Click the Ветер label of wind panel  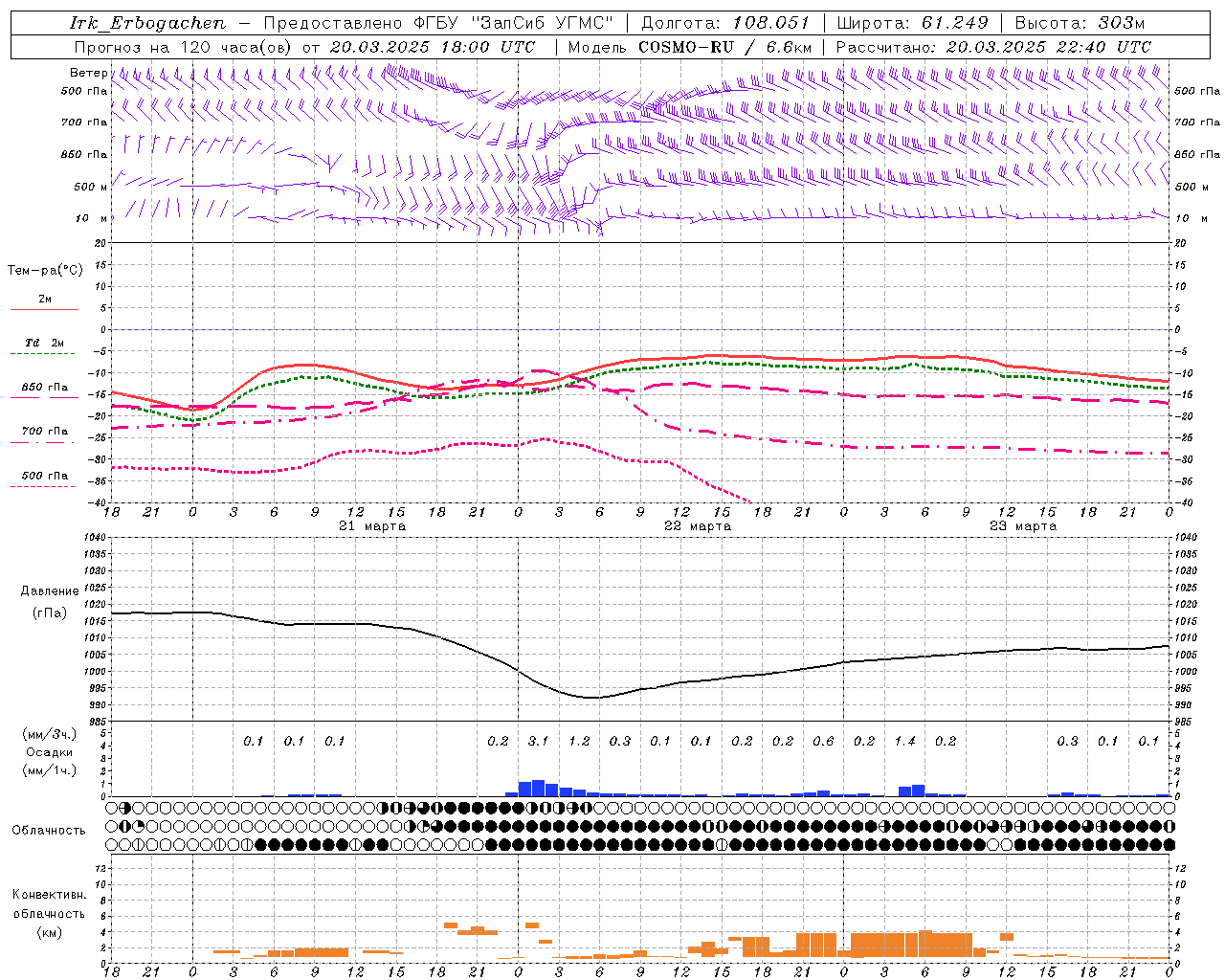coord(88,73)
